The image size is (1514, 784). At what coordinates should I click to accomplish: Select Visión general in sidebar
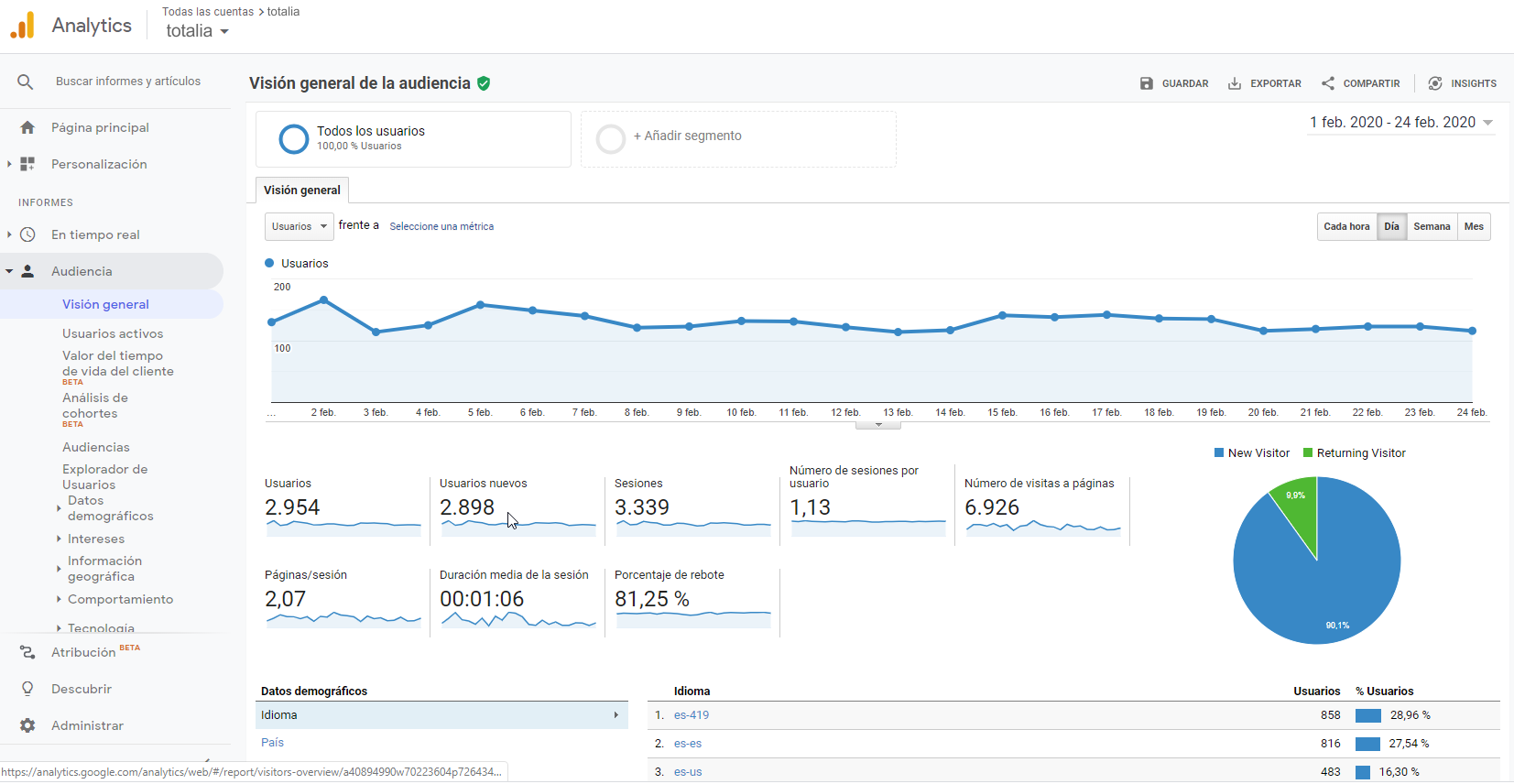[x=105, y=304]
